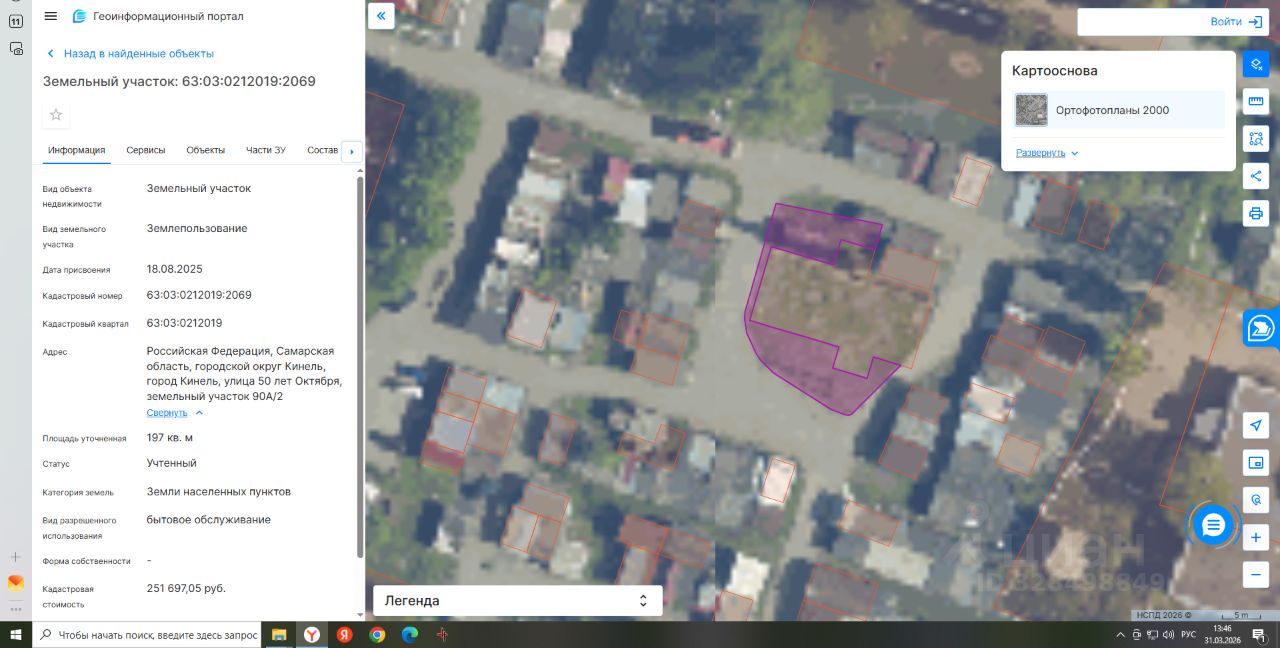Click the date 18.08.2025 value
1280x648 pixels.
click(174, 269)
